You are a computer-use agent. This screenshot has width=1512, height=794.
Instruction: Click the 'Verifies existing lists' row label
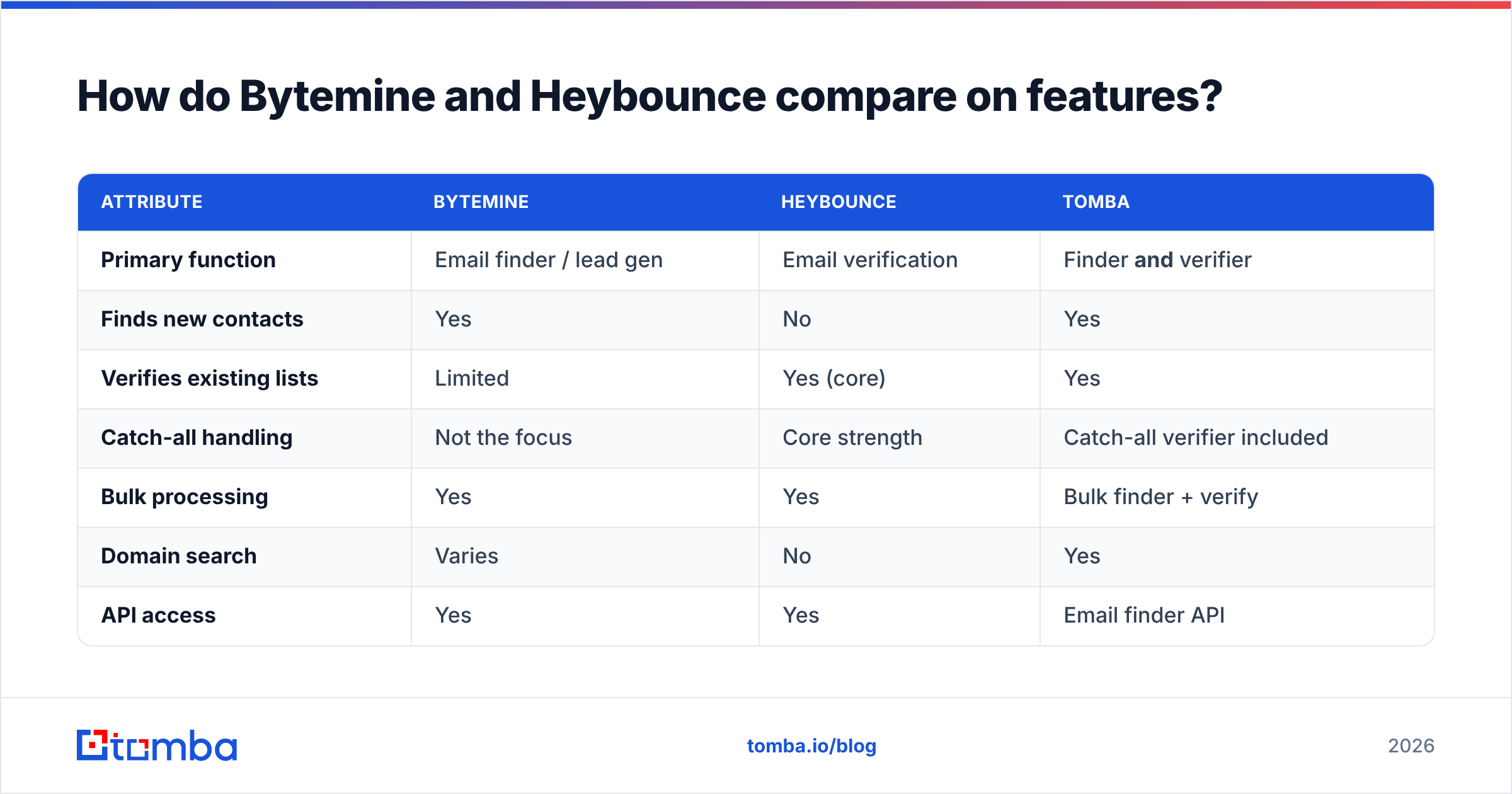209,378
